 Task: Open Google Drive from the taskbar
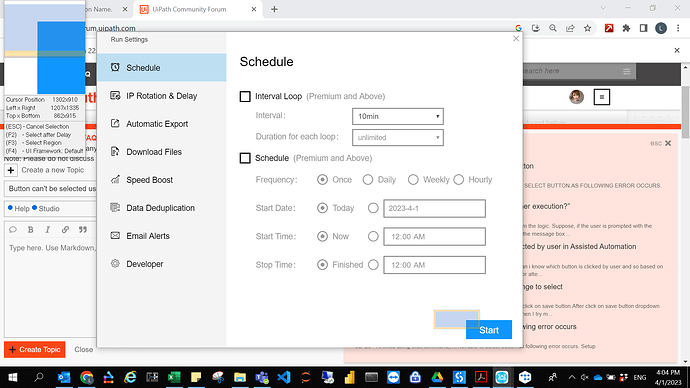pyautogui.click(x=437, y=377)
